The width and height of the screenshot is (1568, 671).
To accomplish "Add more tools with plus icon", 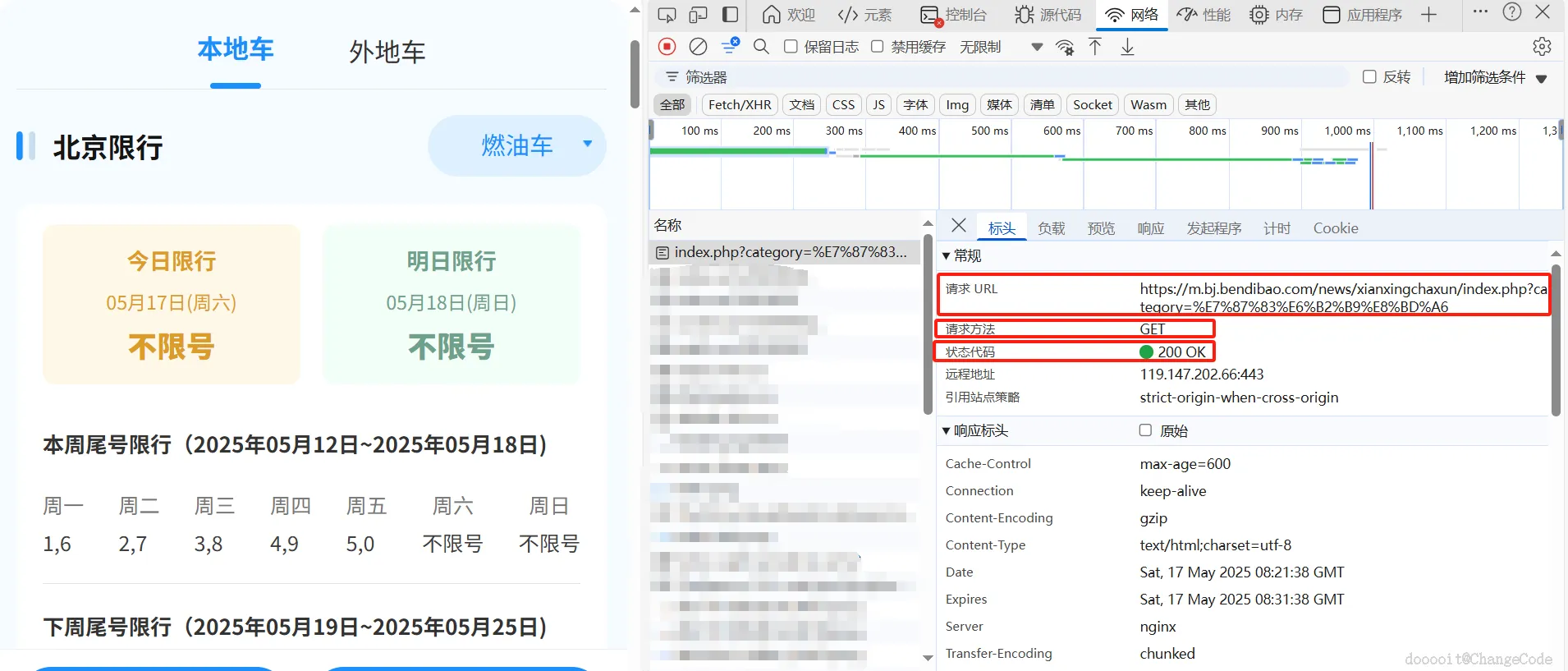I will [x=1428, y=15].
